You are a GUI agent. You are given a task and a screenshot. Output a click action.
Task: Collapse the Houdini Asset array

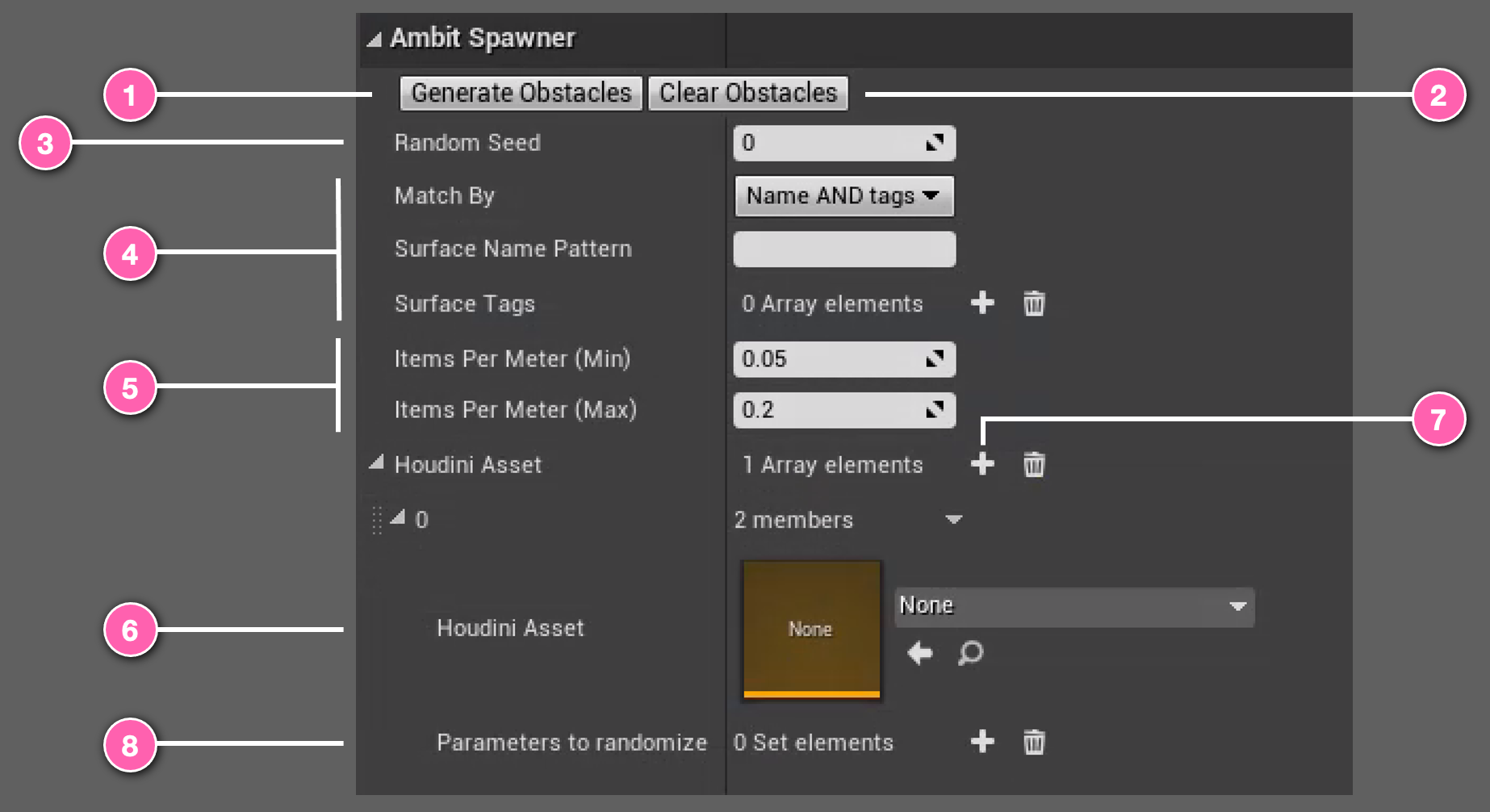point(376,463)
